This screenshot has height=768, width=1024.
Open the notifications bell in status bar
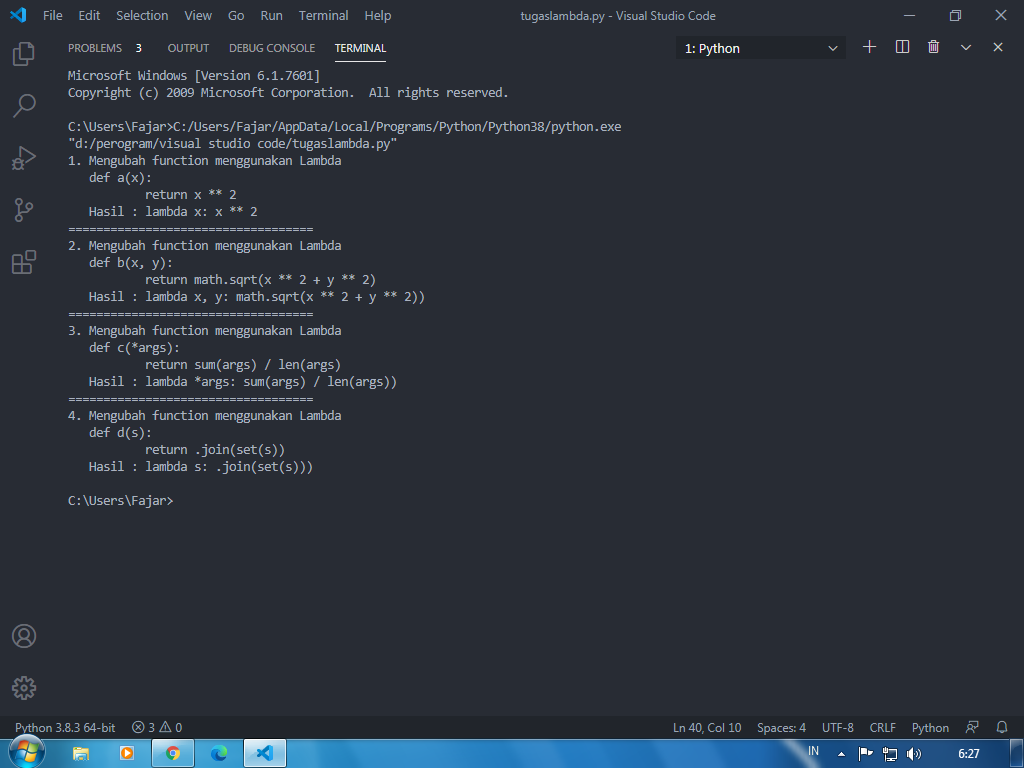[1002, 727]
